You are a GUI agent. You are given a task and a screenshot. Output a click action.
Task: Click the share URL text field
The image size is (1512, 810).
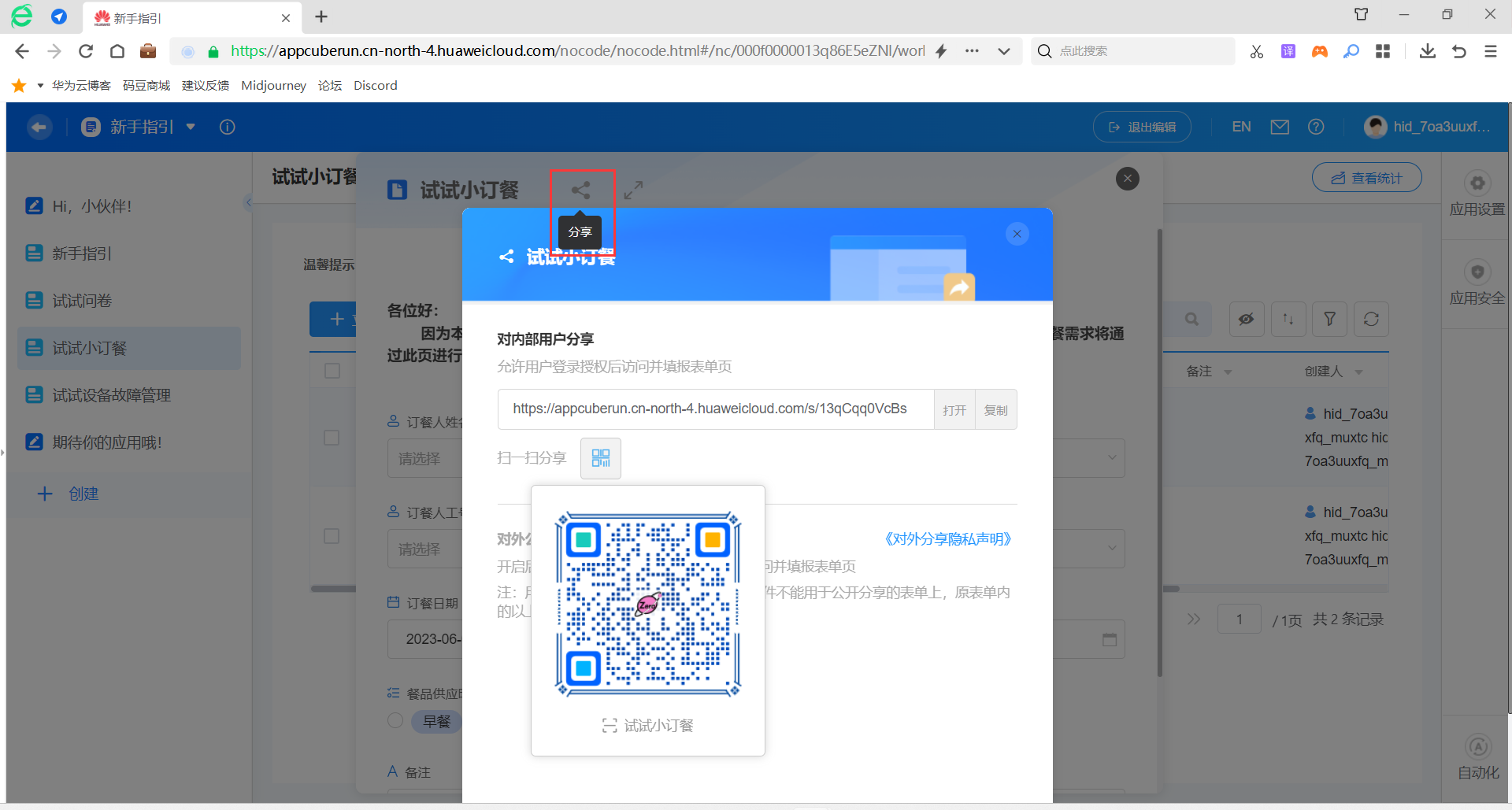pyautogui.click(x=716, y=409)
